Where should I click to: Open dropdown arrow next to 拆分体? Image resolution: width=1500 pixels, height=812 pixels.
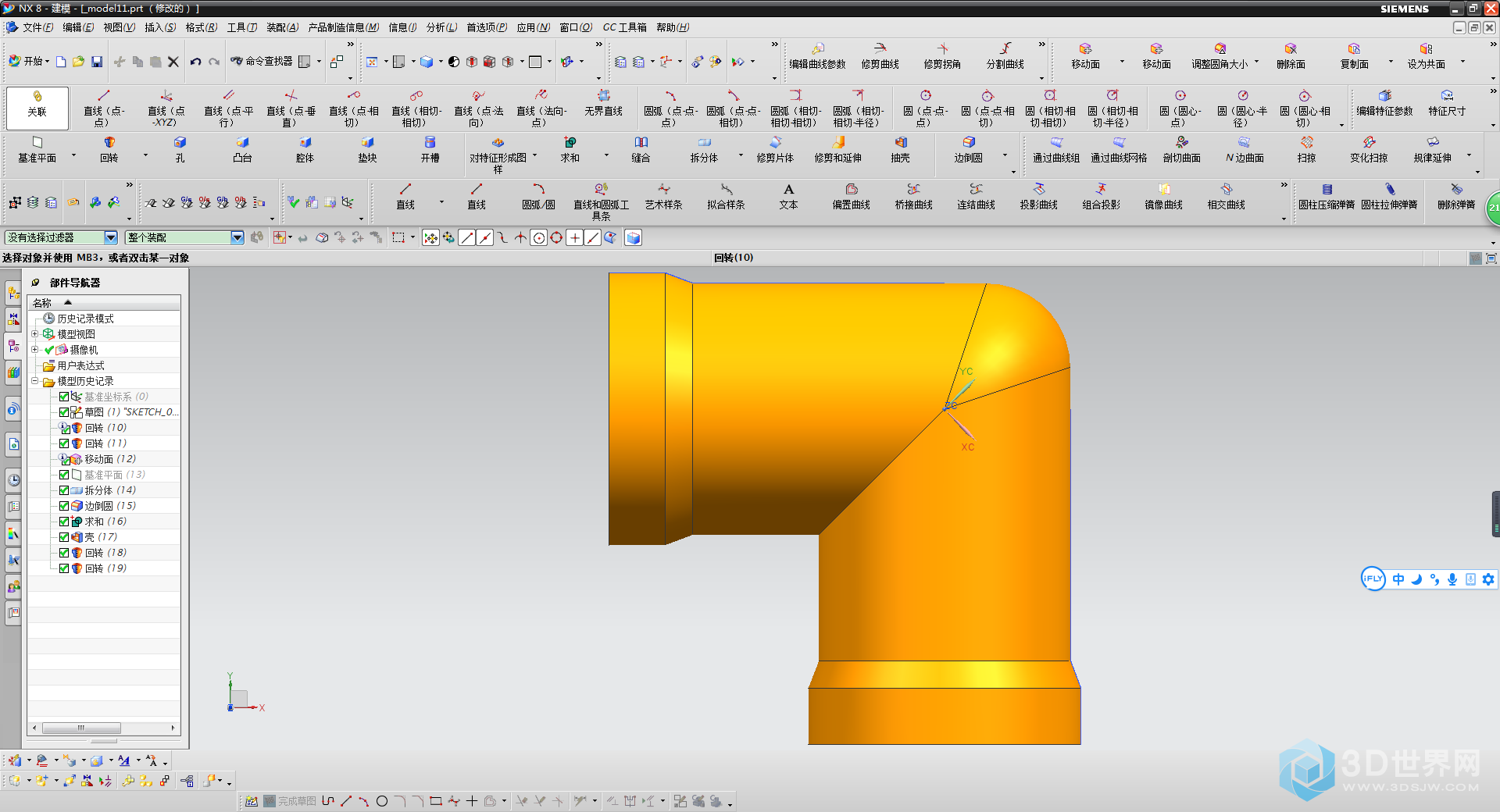[741, 155]
